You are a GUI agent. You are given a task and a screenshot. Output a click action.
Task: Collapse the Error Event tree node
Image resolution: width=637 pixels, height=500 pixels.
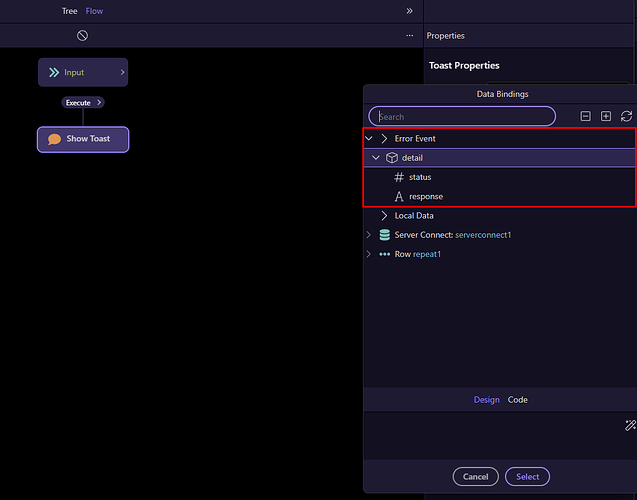point(369,139)
